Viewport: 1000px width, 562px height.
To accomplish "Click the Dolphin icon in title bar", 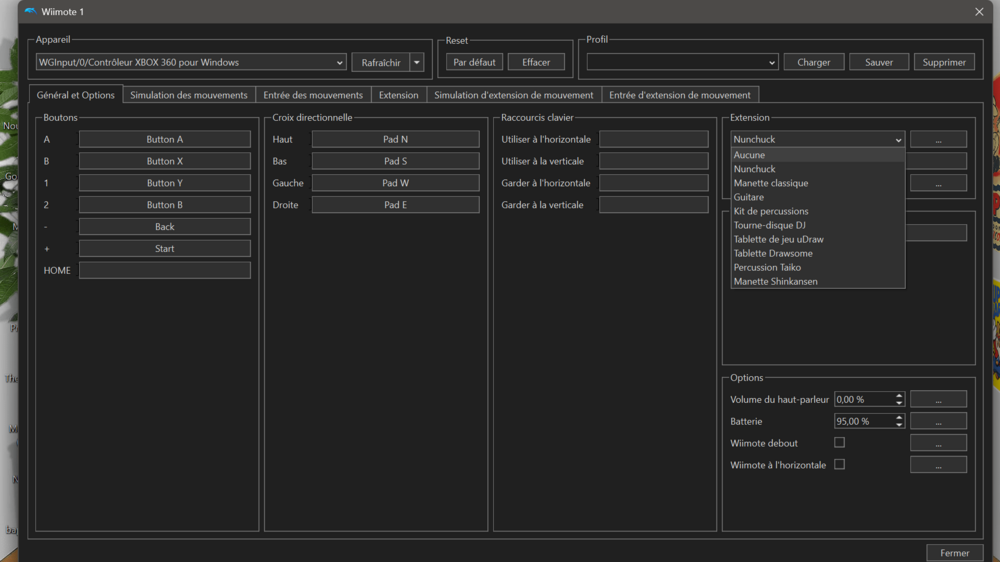I will click(x=29, y=12).
